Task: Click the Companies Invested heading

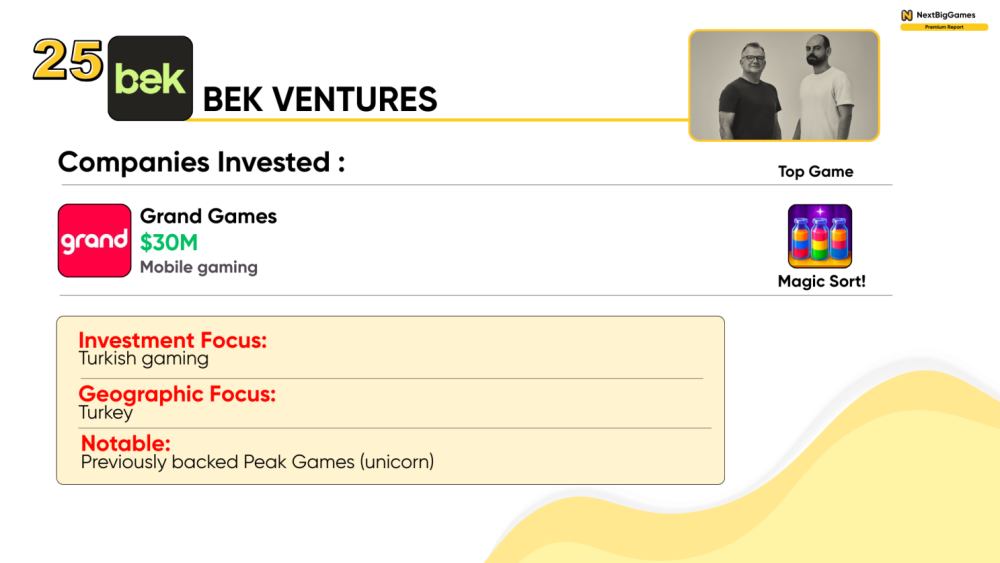Action: click(201, 162)
